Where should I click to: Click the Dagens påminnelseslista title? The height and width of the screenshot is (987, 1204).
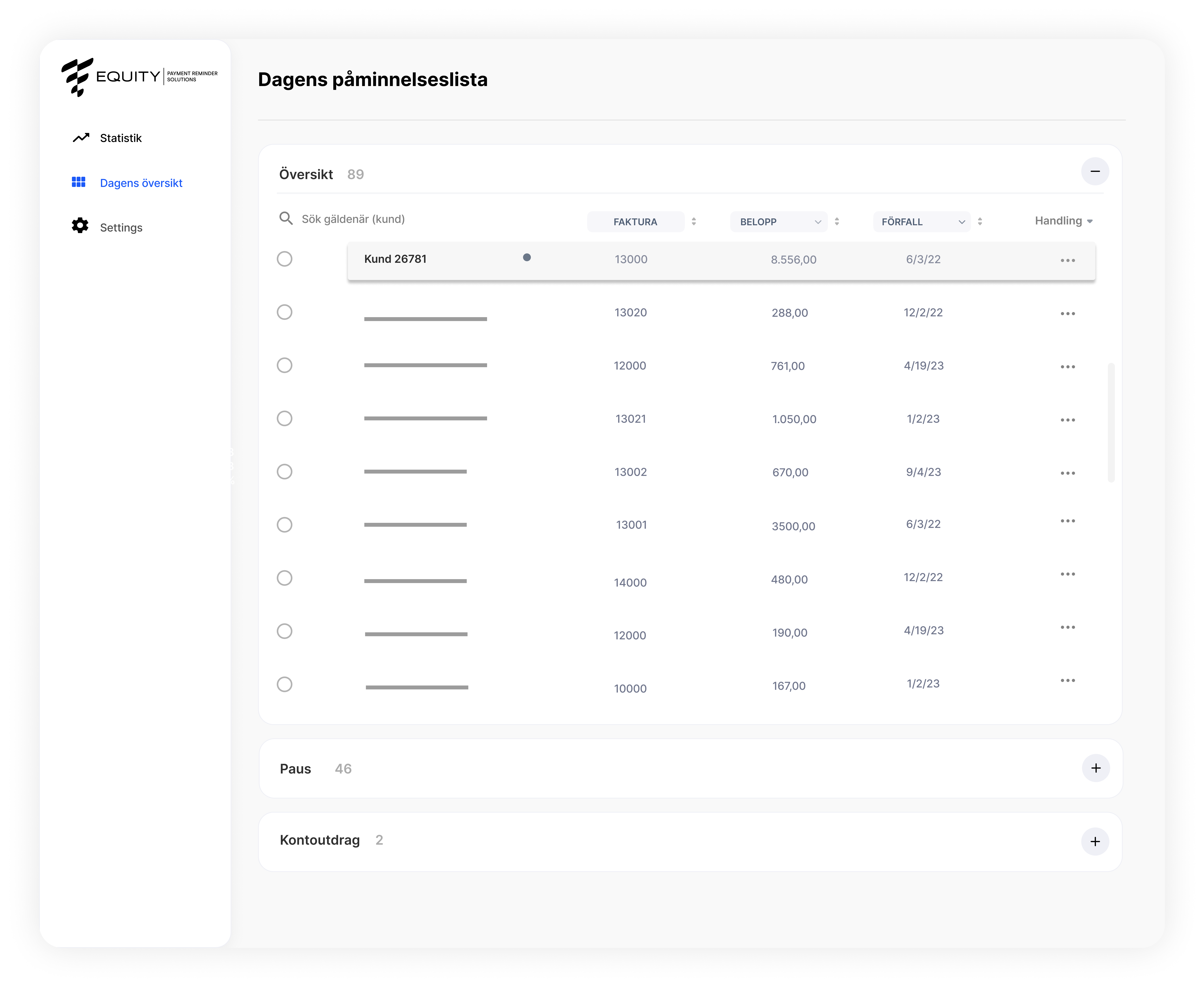pyautogui.click(x=373, y=80)
